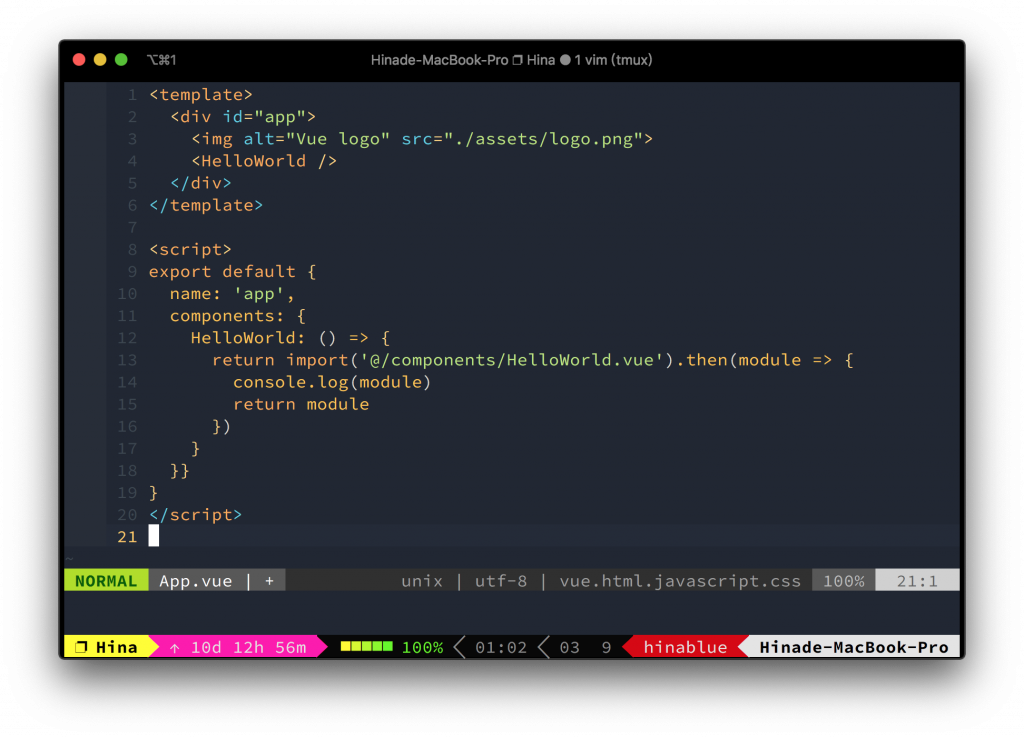Click the tmux battery 100% text
This screenshot has height=737, width=1024.
[x=423, y=647]
